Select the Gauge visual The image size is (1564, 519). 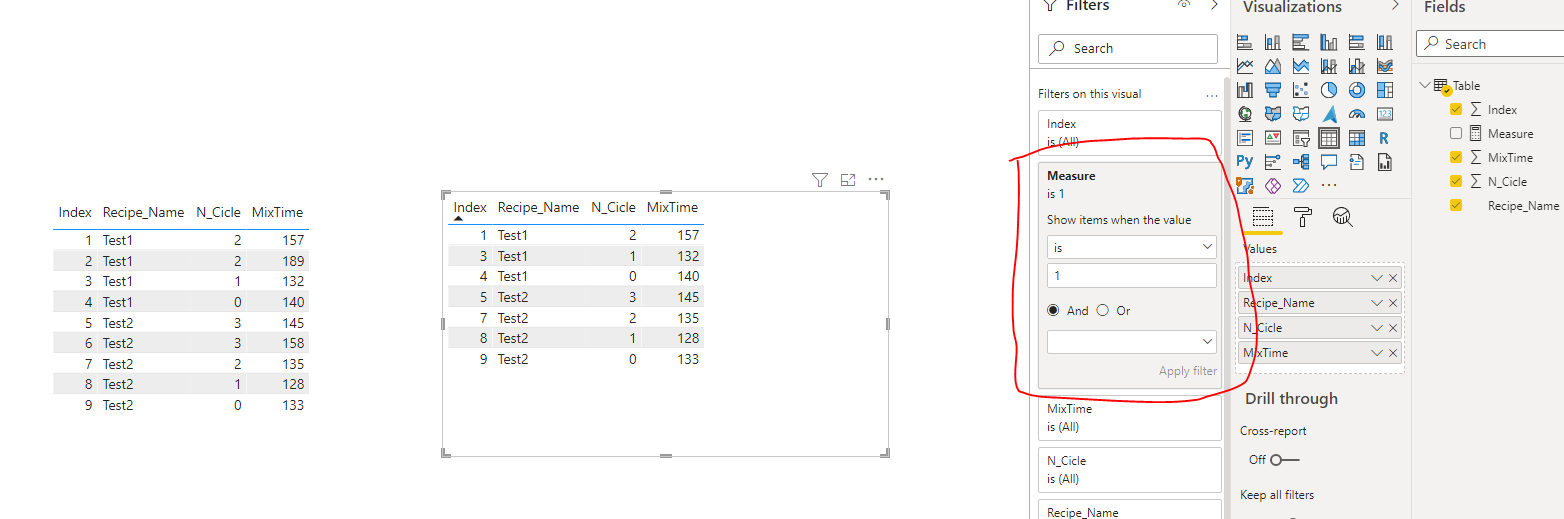pos(1357,114)
